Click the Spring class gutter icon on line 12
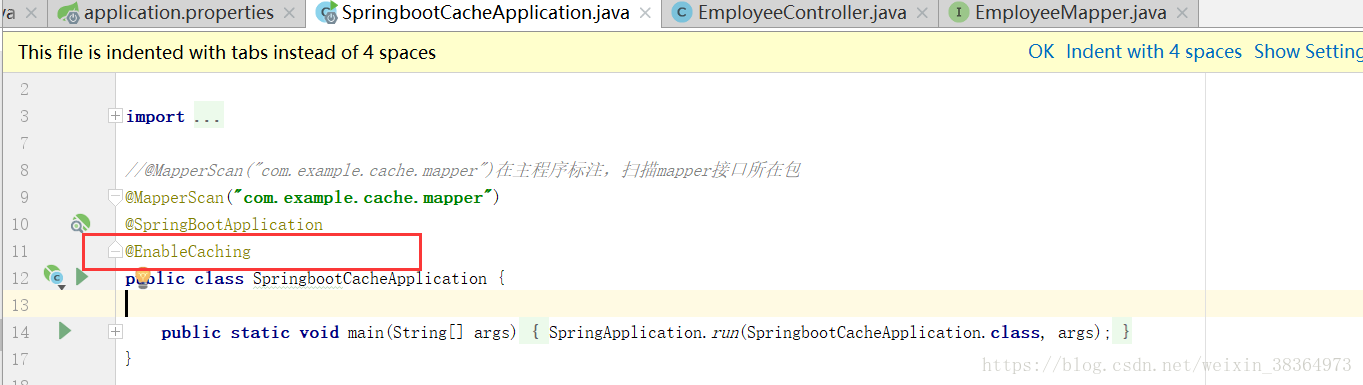1363x385 pixels. tap(53, 277)
